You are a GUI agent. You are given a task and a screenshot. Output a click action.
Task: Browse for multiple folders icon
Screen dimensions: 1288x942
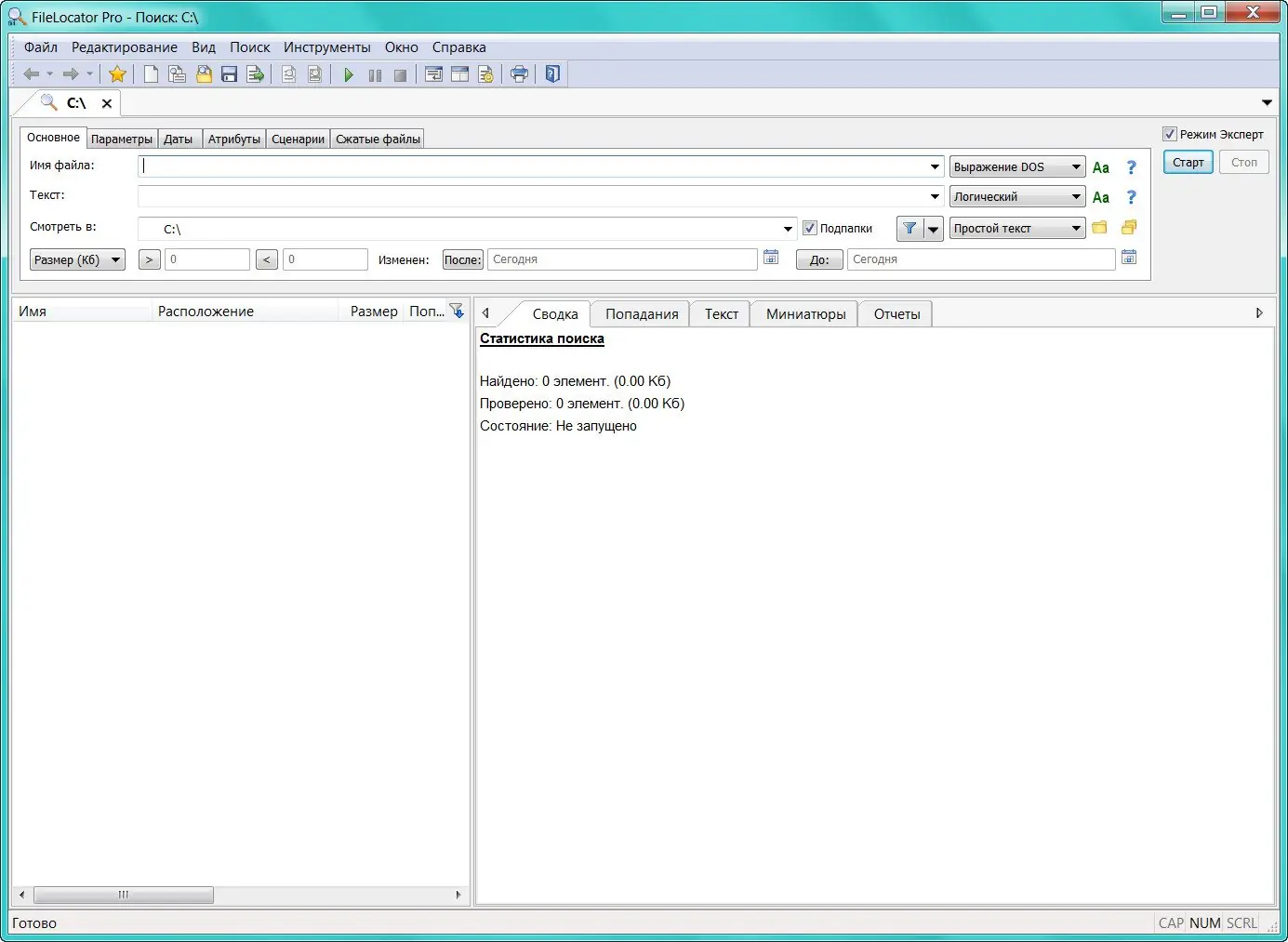click(1129, 227)
